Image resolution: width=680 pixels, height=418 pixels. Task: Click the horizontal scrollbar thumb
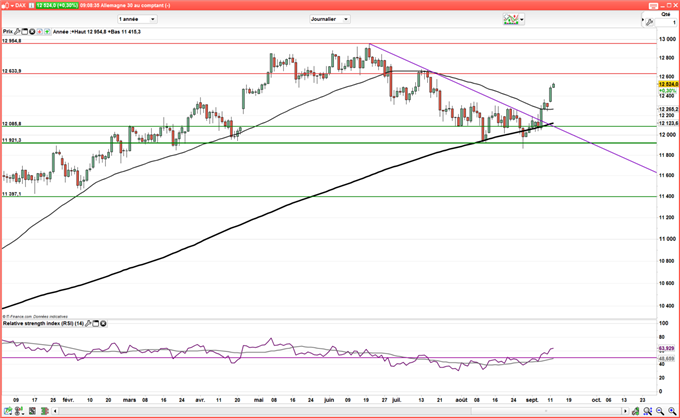pyautogui.click(x=546, y=411)
